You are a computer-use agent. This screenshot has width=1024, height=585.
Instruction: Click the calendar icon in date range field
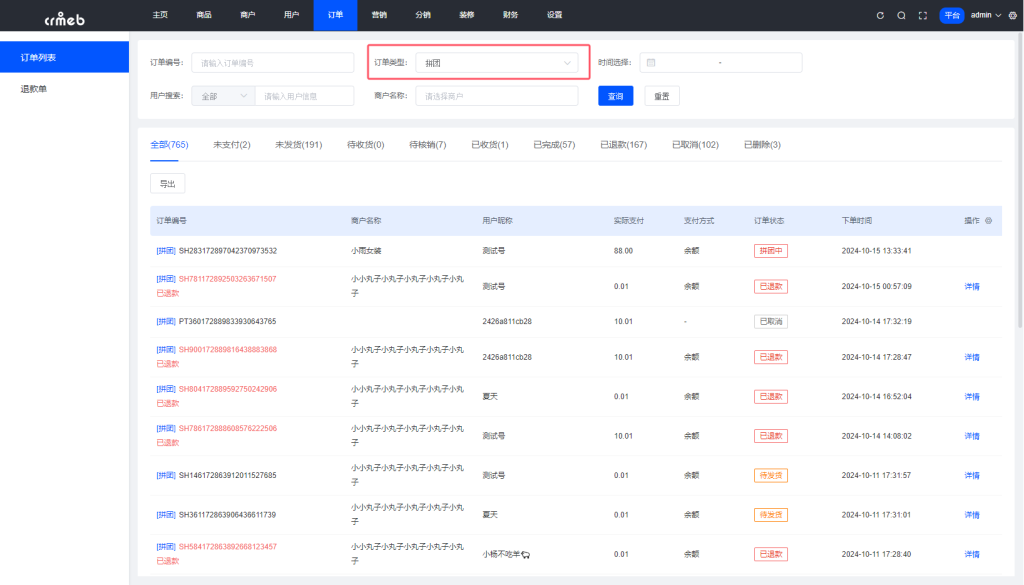click(x=651, y=63)
